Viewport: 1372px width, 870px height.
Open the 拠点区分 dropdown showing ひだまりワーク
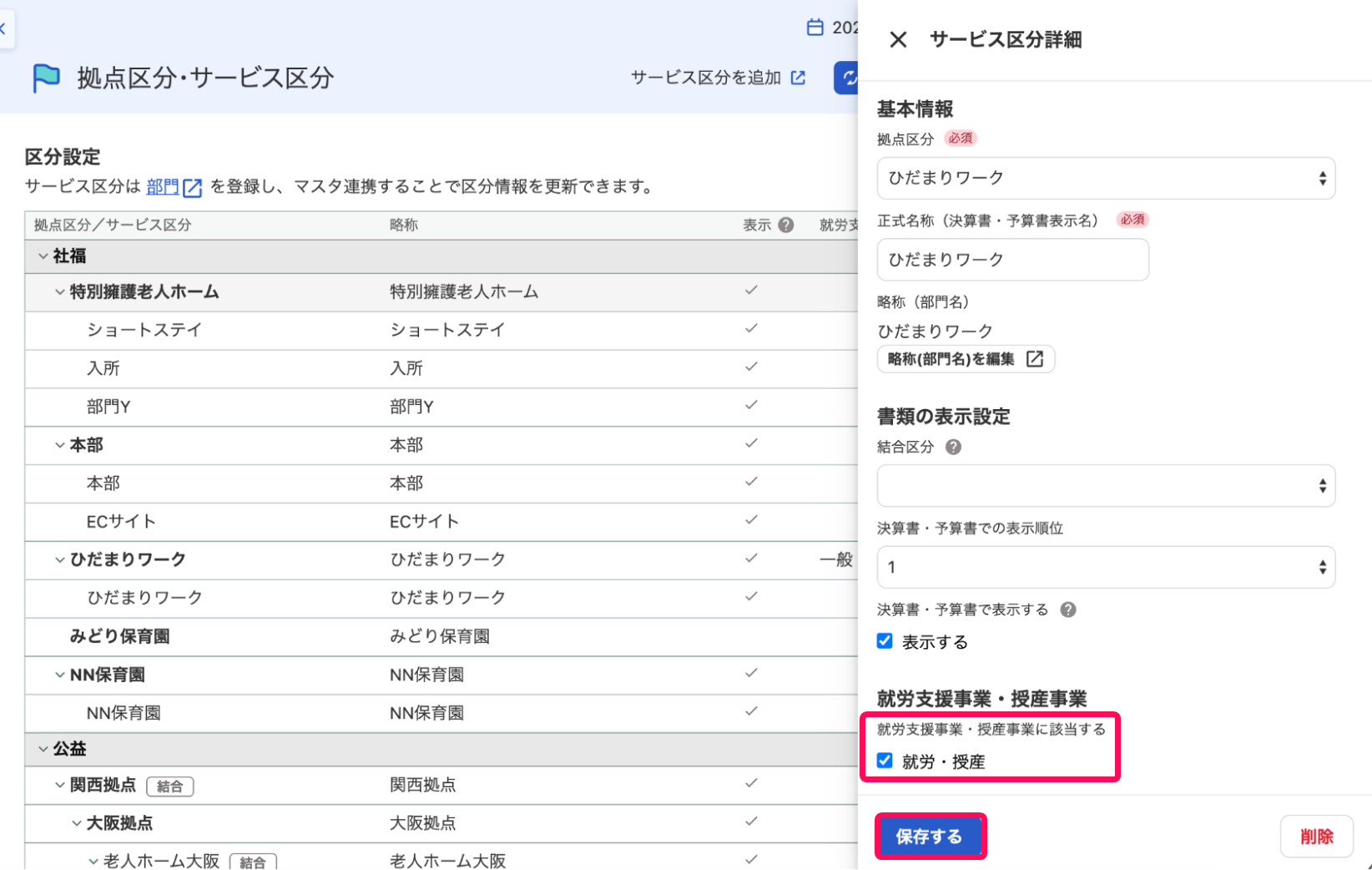(x=1106, y=178)
